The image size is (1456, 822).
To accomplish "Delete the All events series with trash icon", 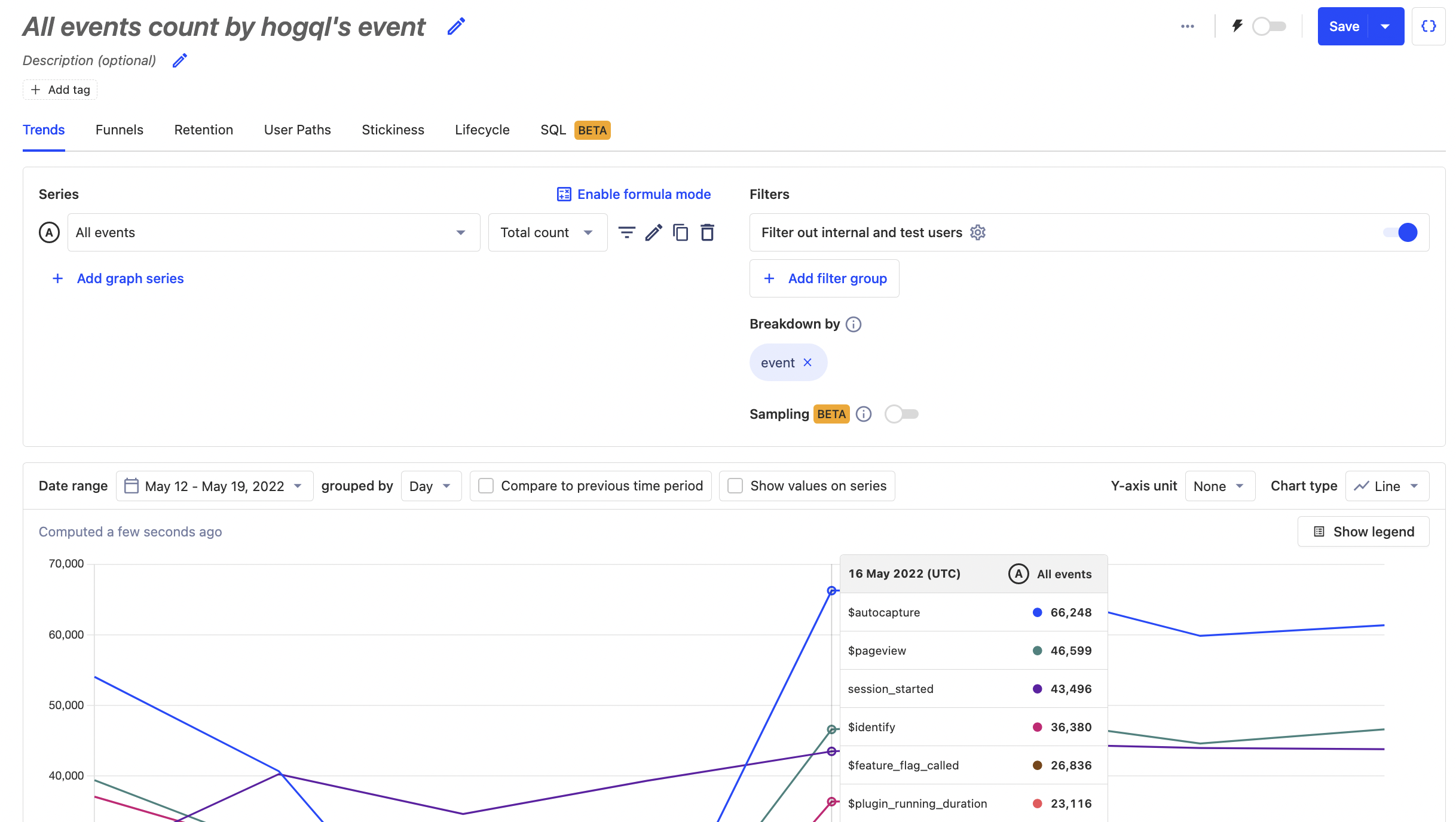I will point(706,232).
